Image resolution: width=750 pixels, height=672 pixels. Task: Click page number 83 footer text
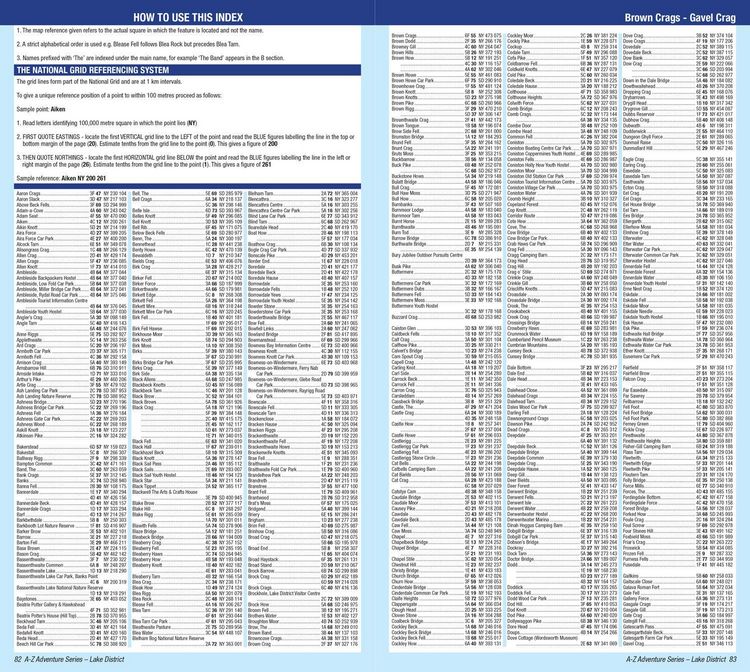(681, 659)
